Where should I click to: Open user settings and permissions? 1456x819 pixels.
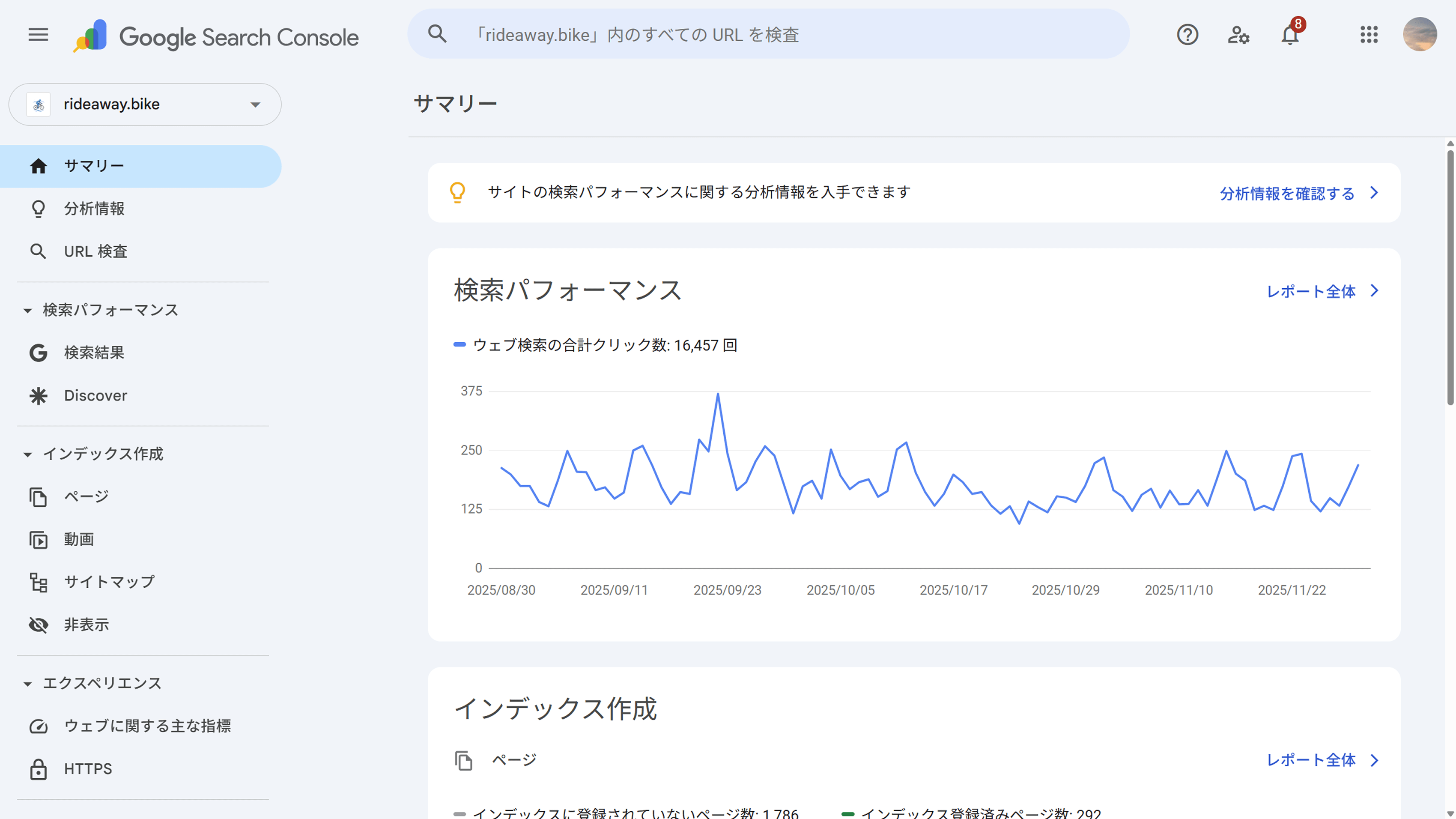(x=1238, y=35)
